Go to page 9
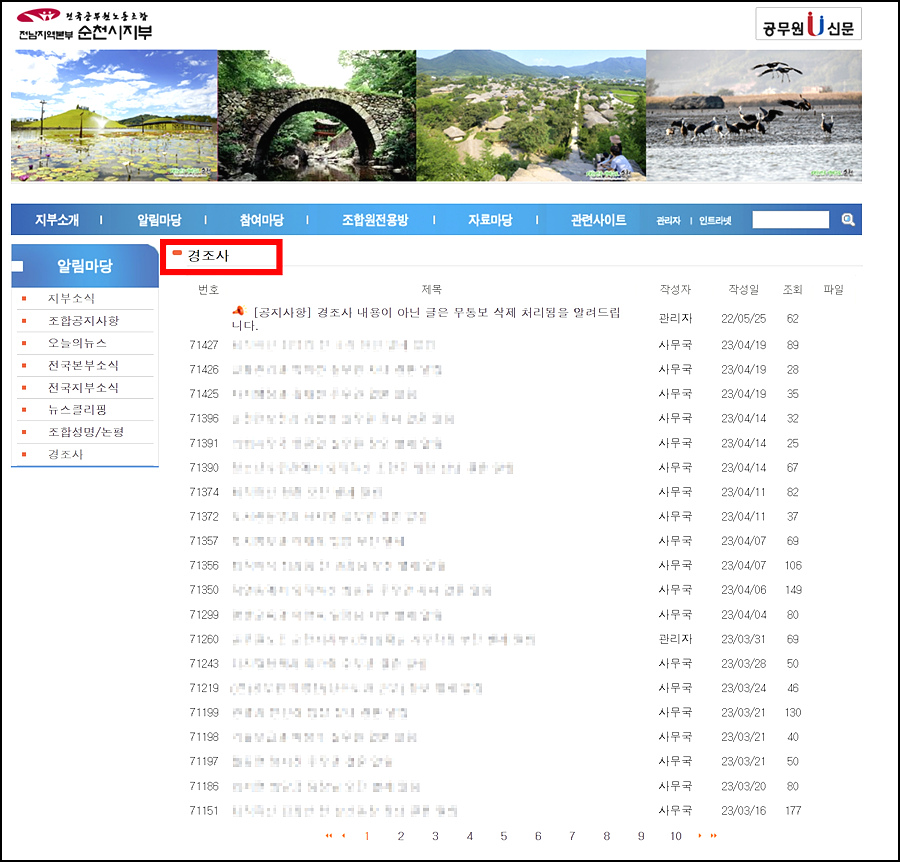Viewport: 900px width, 862px height. click(x=641, y=836)
